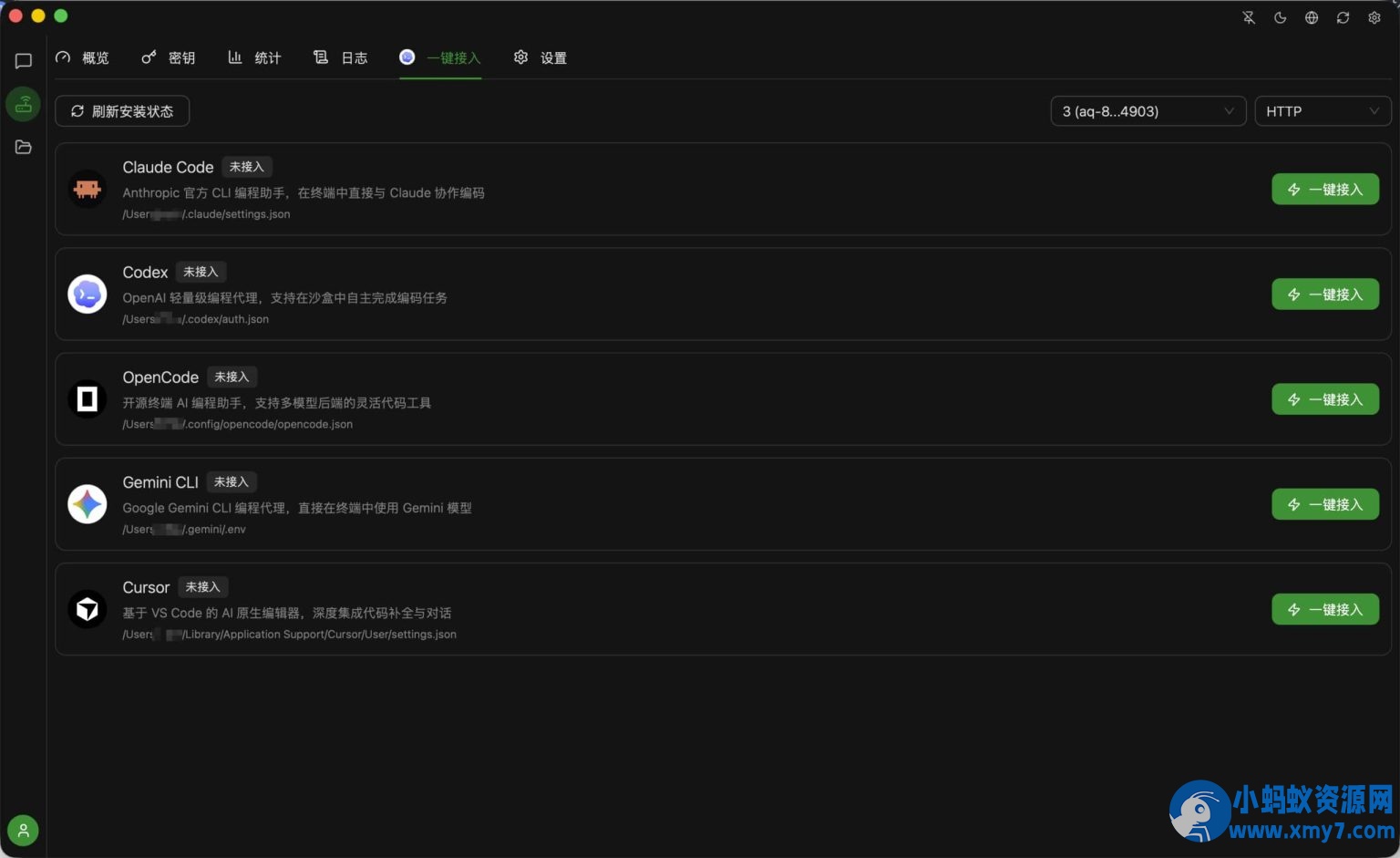Screen dimensions: 1400x858
Task: Open the folder sidebar icon
Action: pyautogui.click(x=24, y=147)
